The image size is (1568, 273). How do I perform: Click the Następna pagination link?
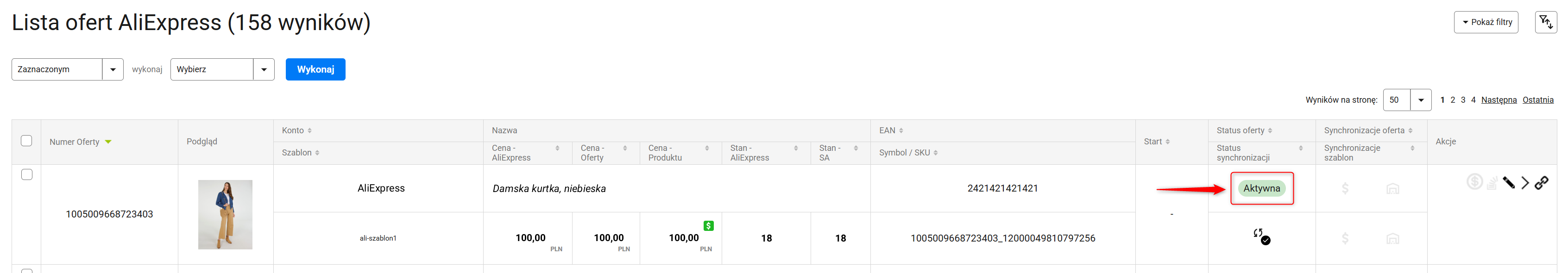[x=1499, y=100]
